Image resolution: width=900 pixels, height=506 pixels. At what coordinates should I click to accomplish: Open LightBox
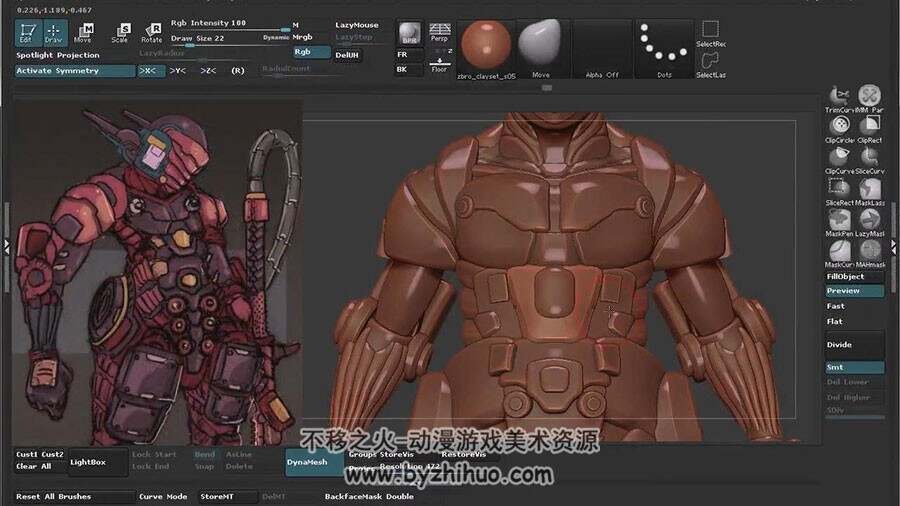98,462
